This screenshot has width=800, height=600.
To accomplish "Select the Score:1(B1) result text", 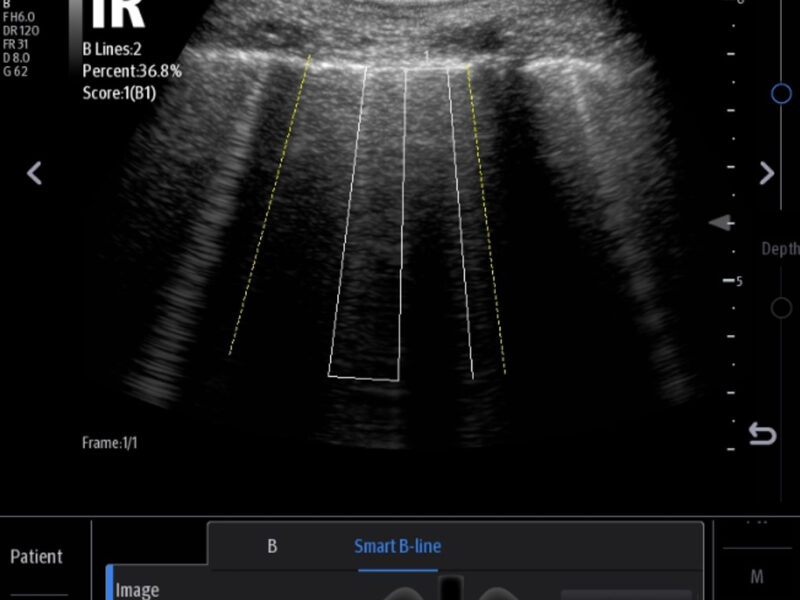I will pos(119,94).
